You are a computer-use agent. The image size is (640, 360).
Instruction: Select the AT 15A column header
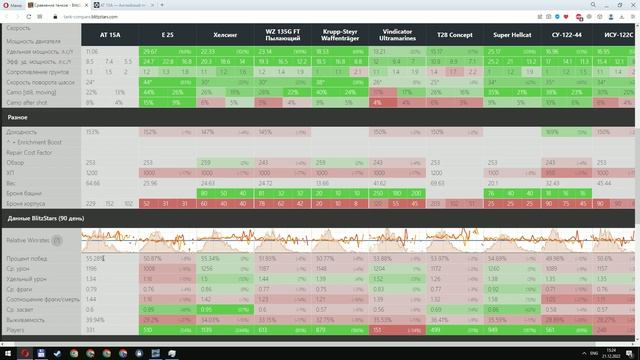click(x=110, y=35)
